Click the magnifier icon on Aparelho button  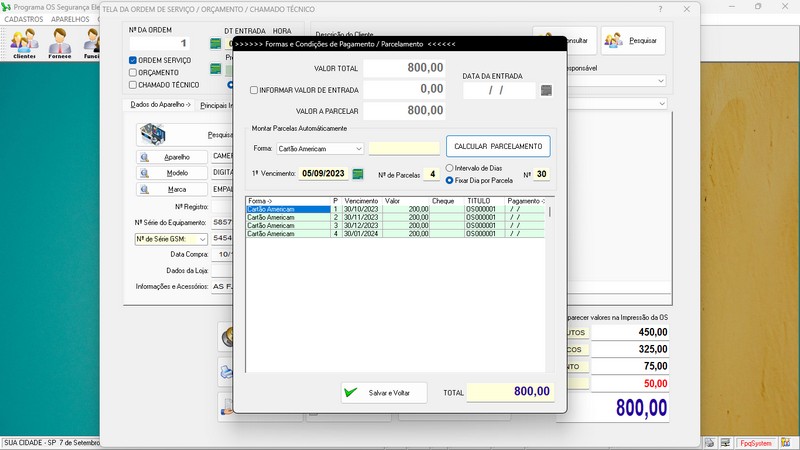tap(144, 157)
